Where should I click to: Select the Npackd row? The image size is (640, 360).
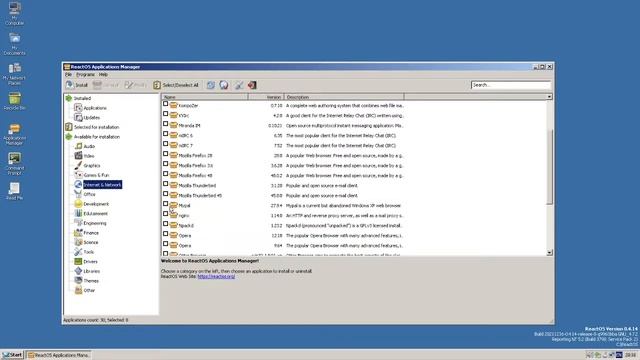[x=283, y=226]
